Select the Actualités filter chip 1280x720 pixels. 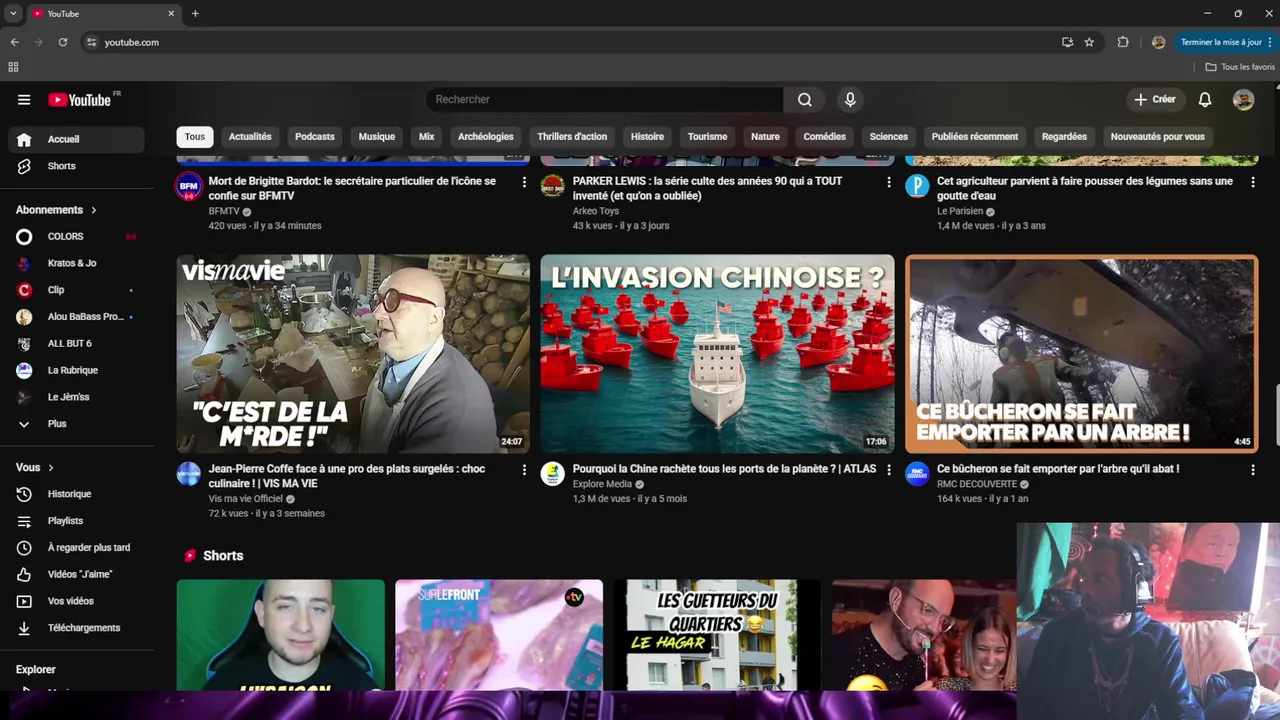coord(250,137)
